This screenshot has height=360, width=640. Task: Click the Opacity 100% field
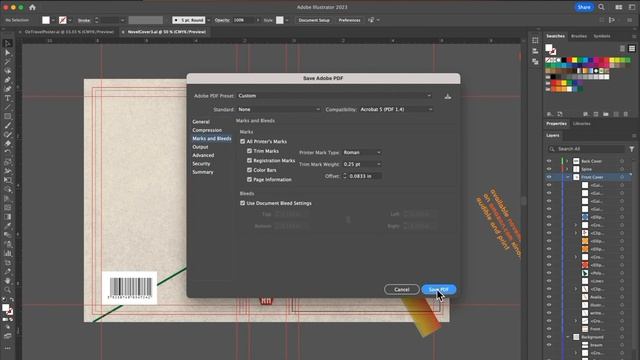[x=244, y=20]
